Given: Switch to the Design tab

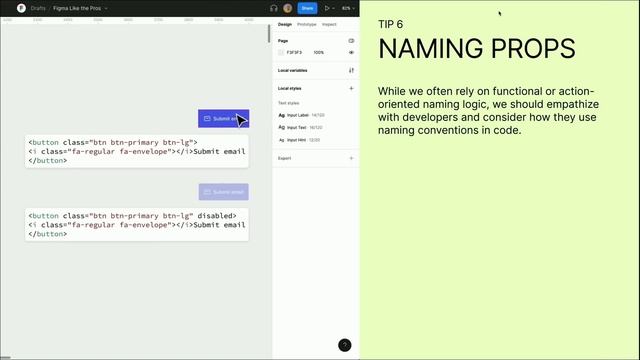Looking at the screenshot, I should click(284, 24).
